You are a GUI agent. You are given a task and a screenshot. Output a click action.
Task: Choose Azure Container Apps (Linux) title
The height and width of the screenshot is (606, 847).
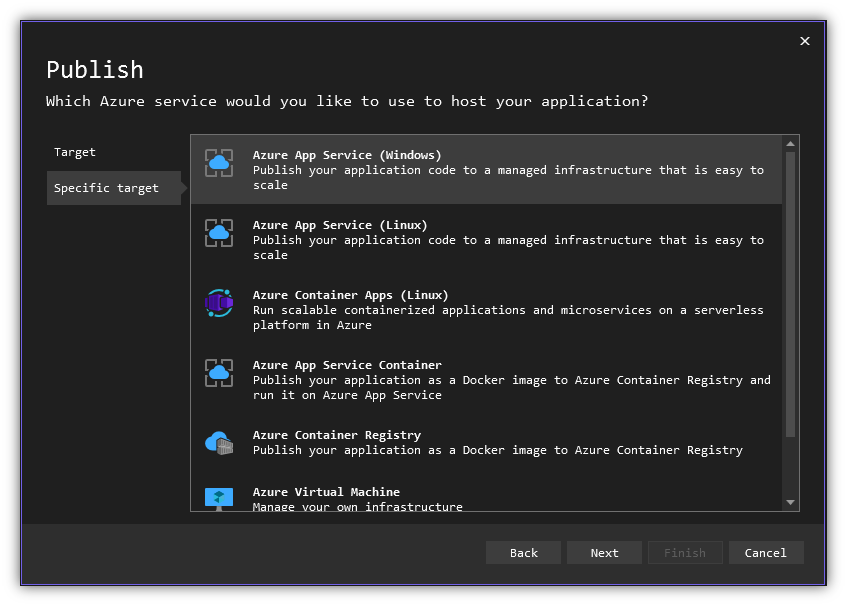coord(351,295)
